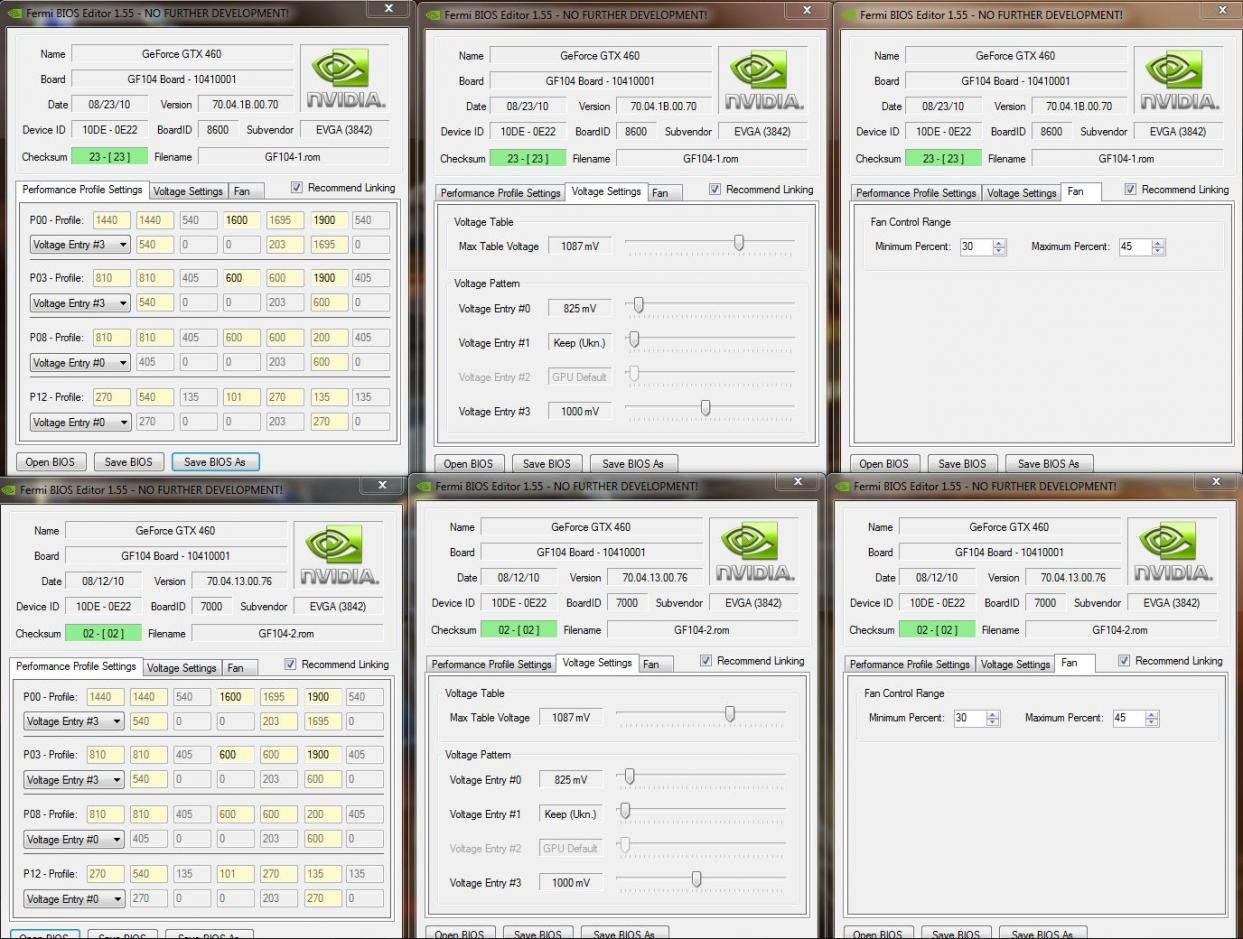Click version 70.04.1B.00.70 field in GF104-1 Voltage window
This screenshot has width=1243, height=939.
pos(664,106)
